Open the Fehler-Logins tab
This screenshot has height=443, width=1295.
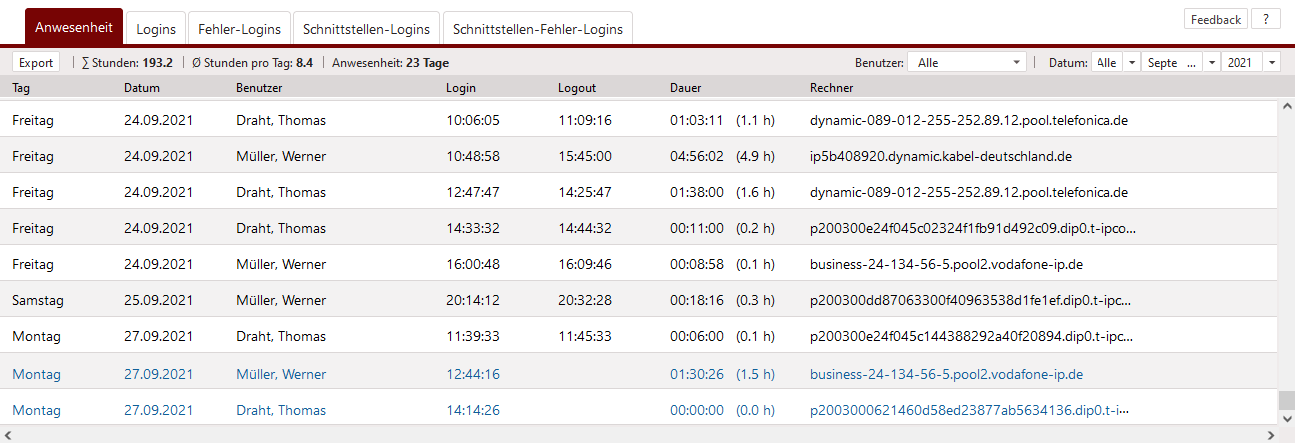pos(240,29)
